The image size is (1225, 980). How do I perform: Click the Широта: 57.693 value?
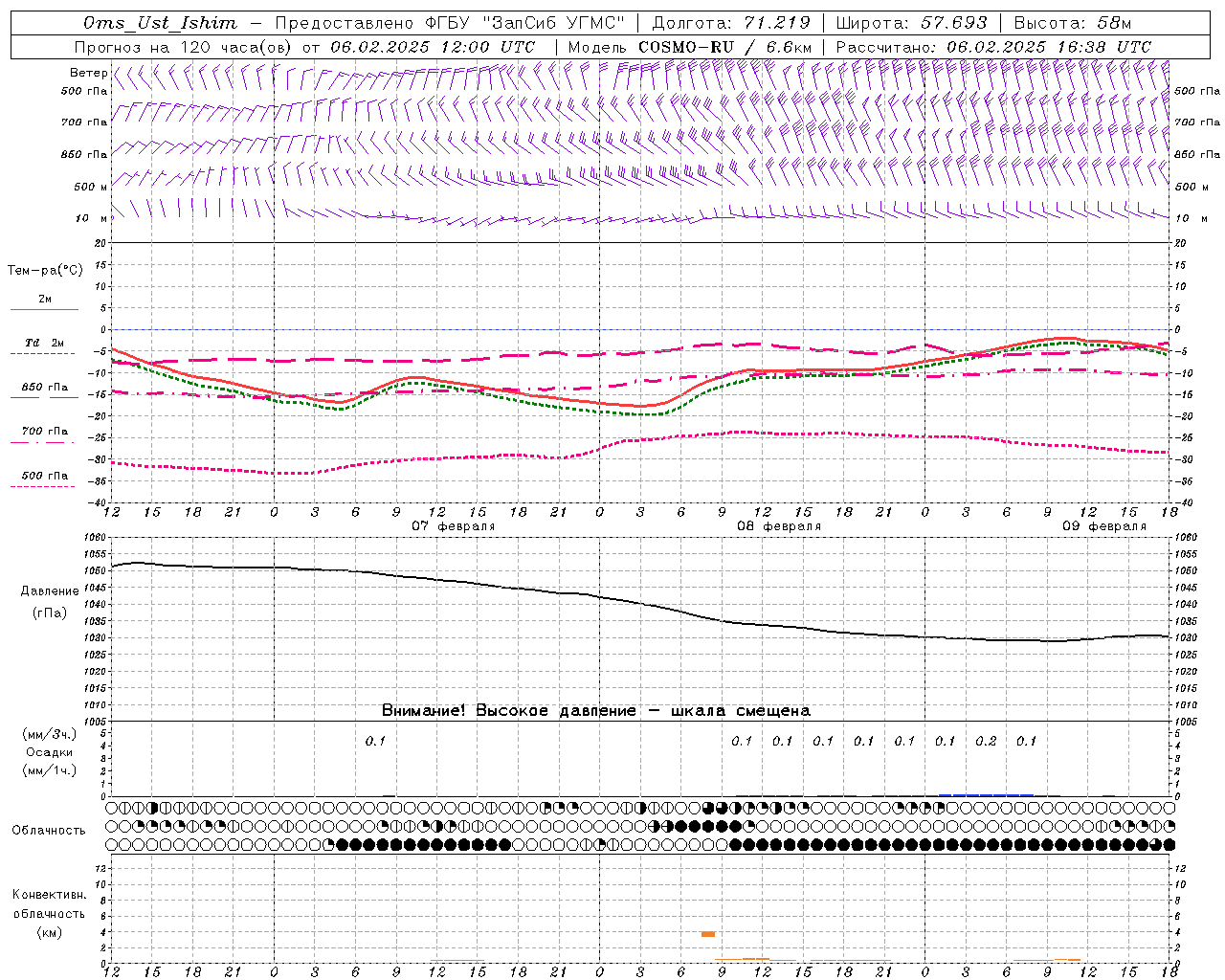tap(911, 23)
